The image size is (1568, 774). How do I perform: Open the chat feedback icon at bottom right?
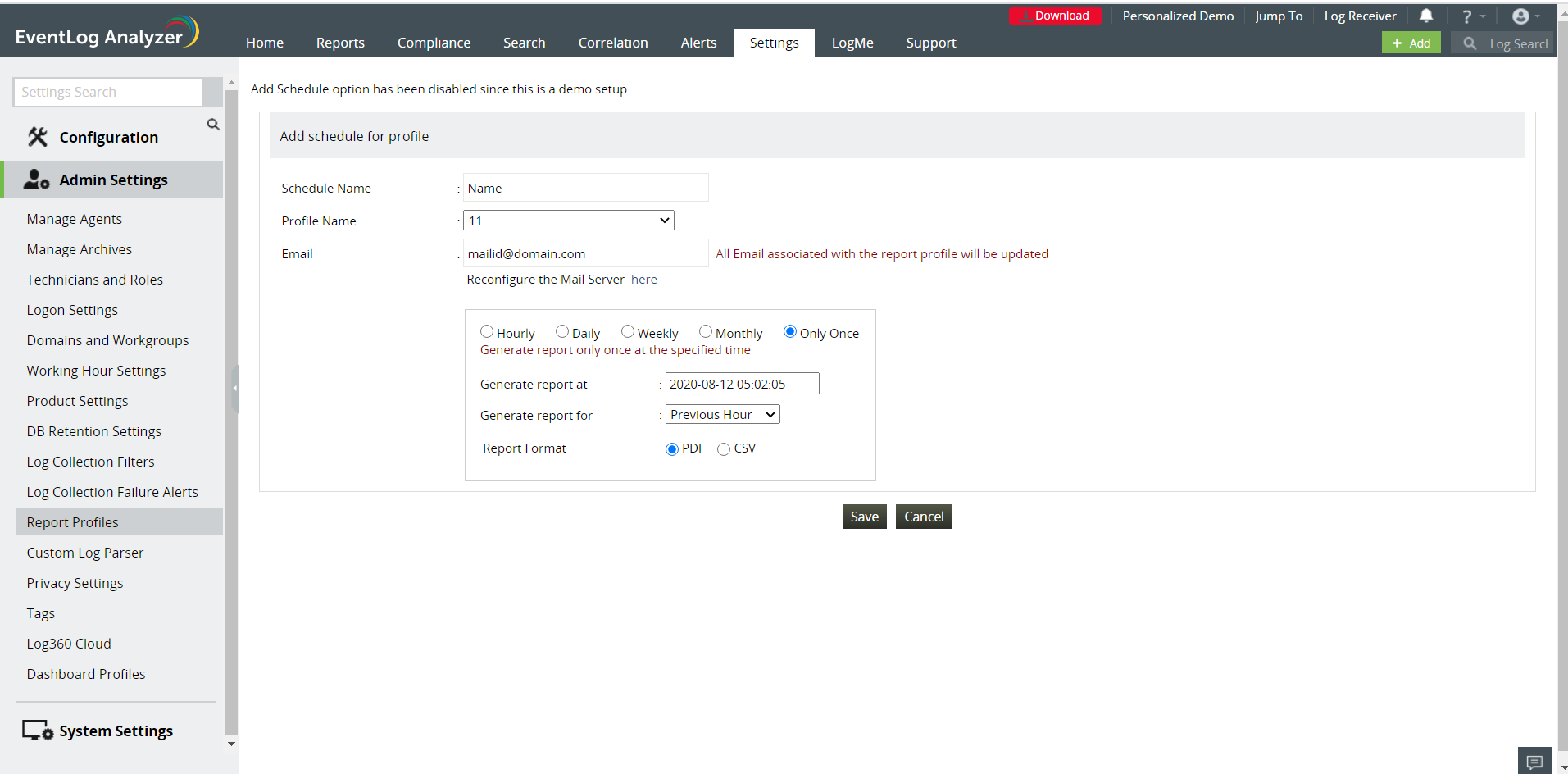pos(1534,762)
